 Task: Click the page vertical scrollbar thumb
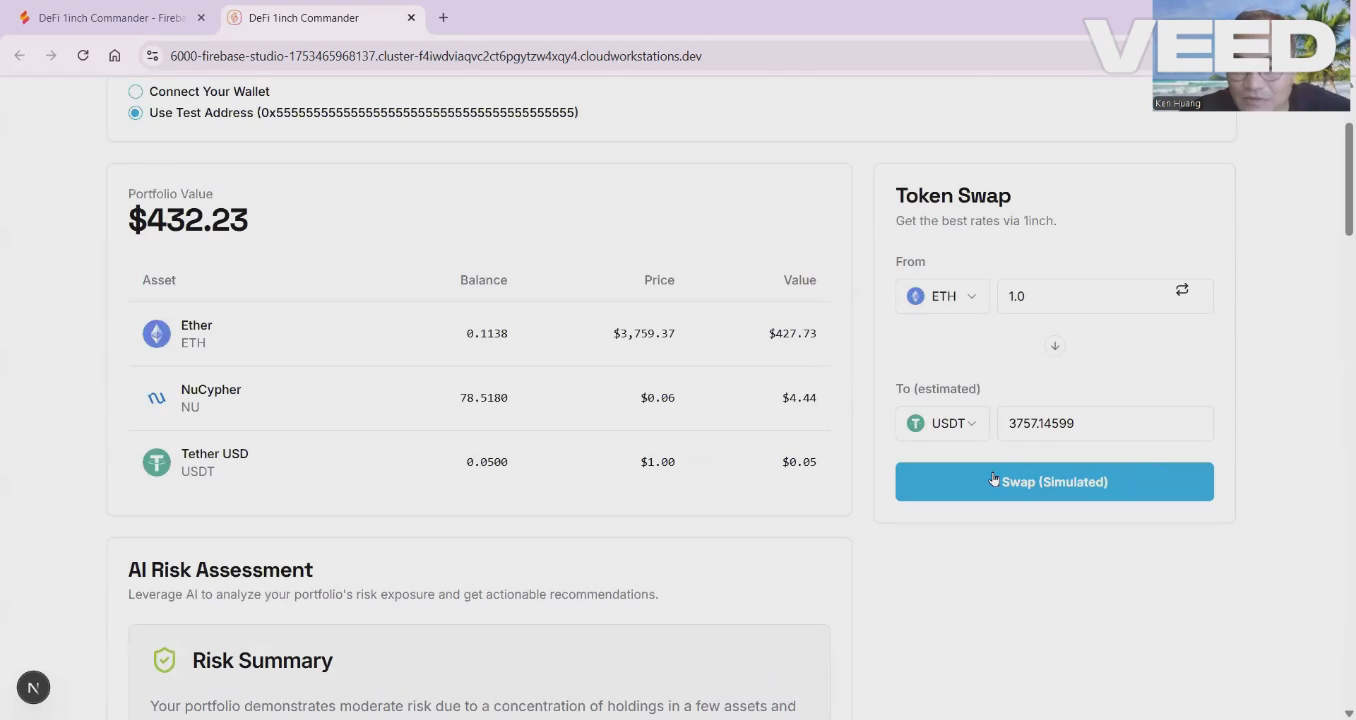coord(1348,180)
